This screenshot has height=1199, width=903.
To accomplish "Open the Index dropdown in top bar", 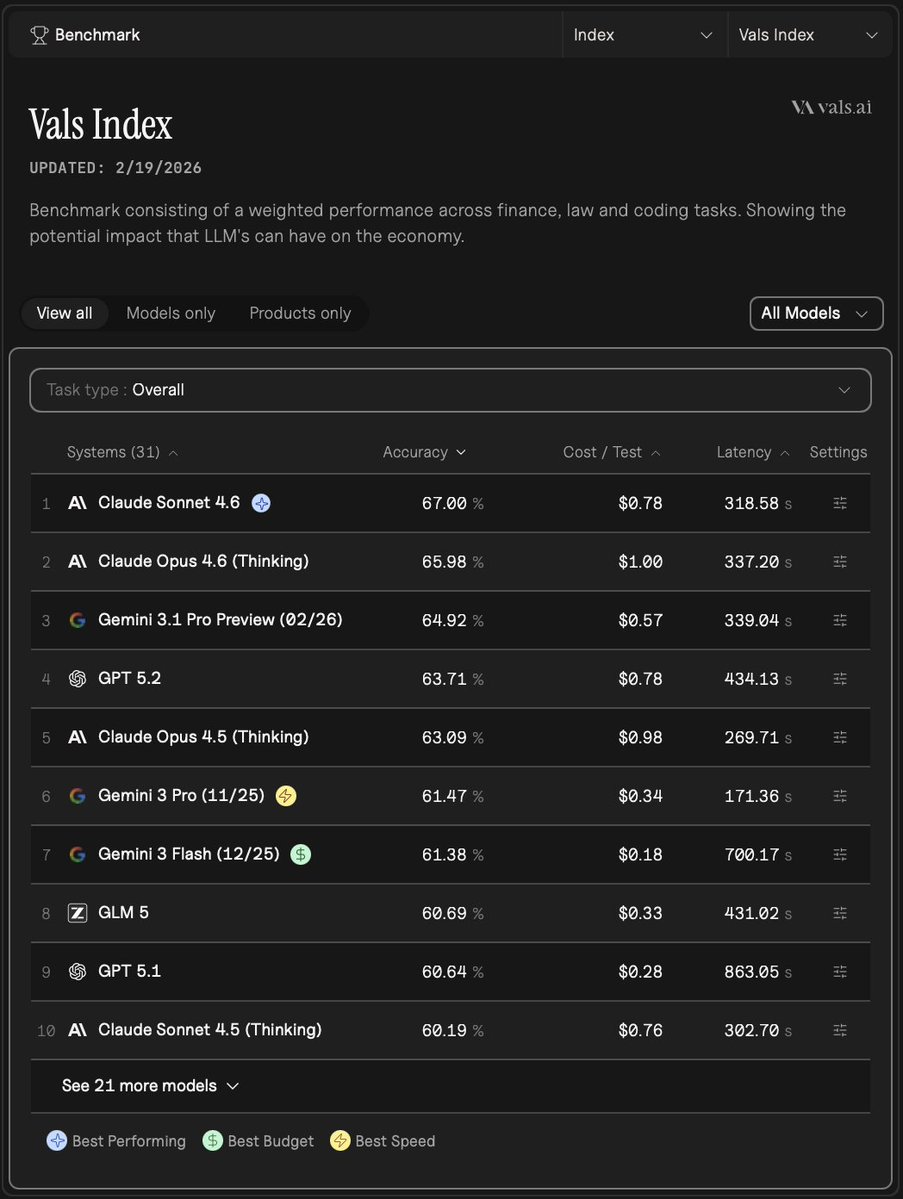I will (x=645, y=34).
